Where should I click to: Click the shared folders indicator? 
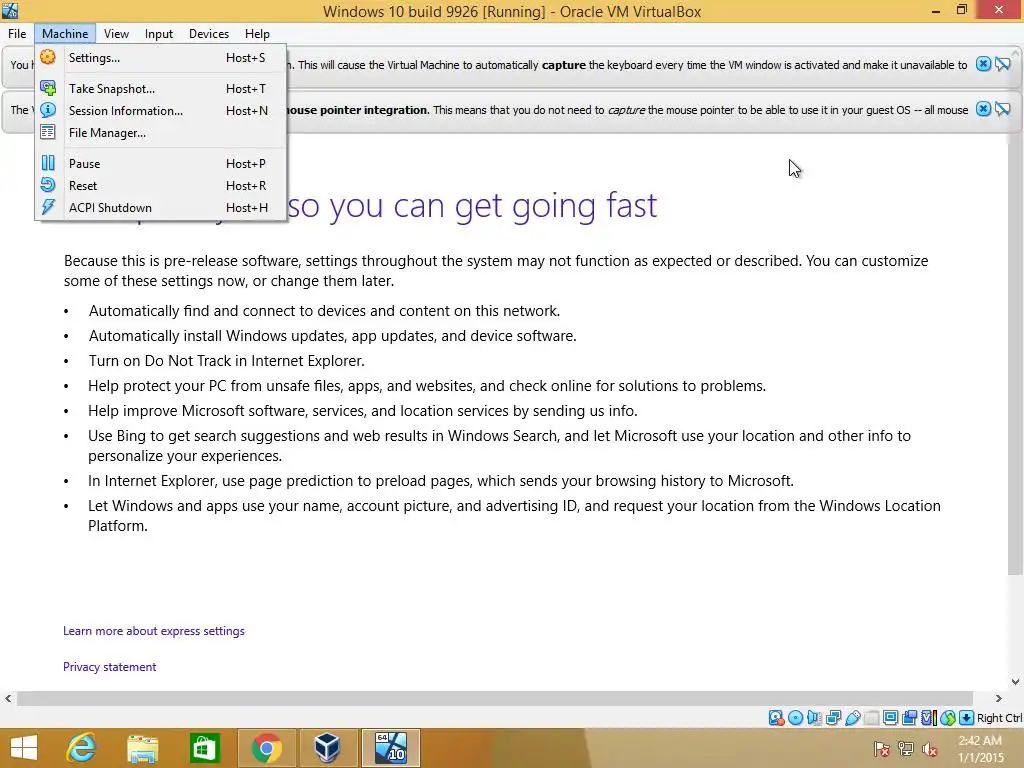871,718
